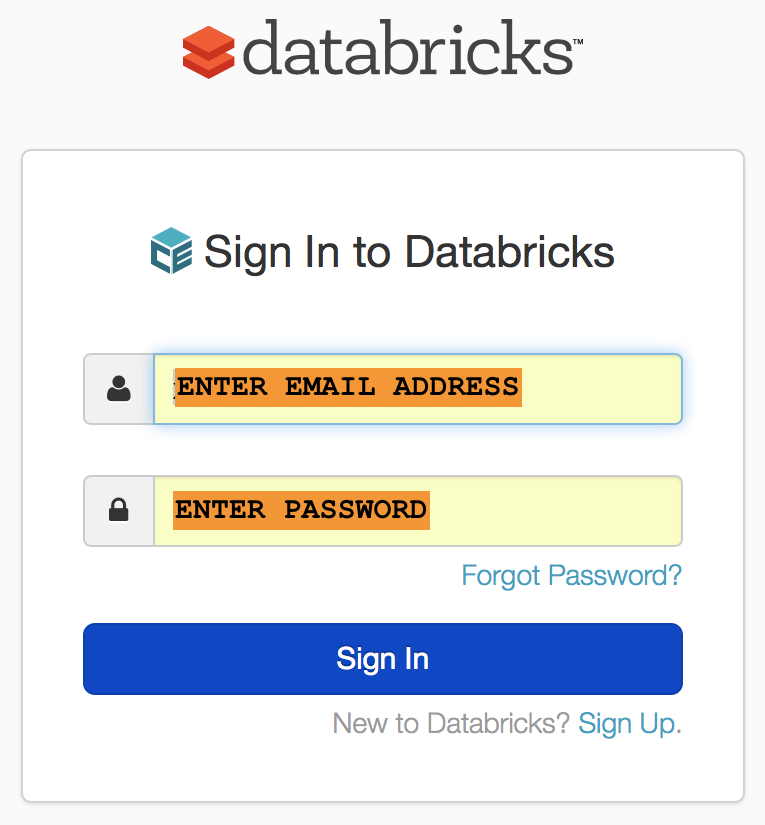Click the blue Sign In button

[x=383, y=659]
